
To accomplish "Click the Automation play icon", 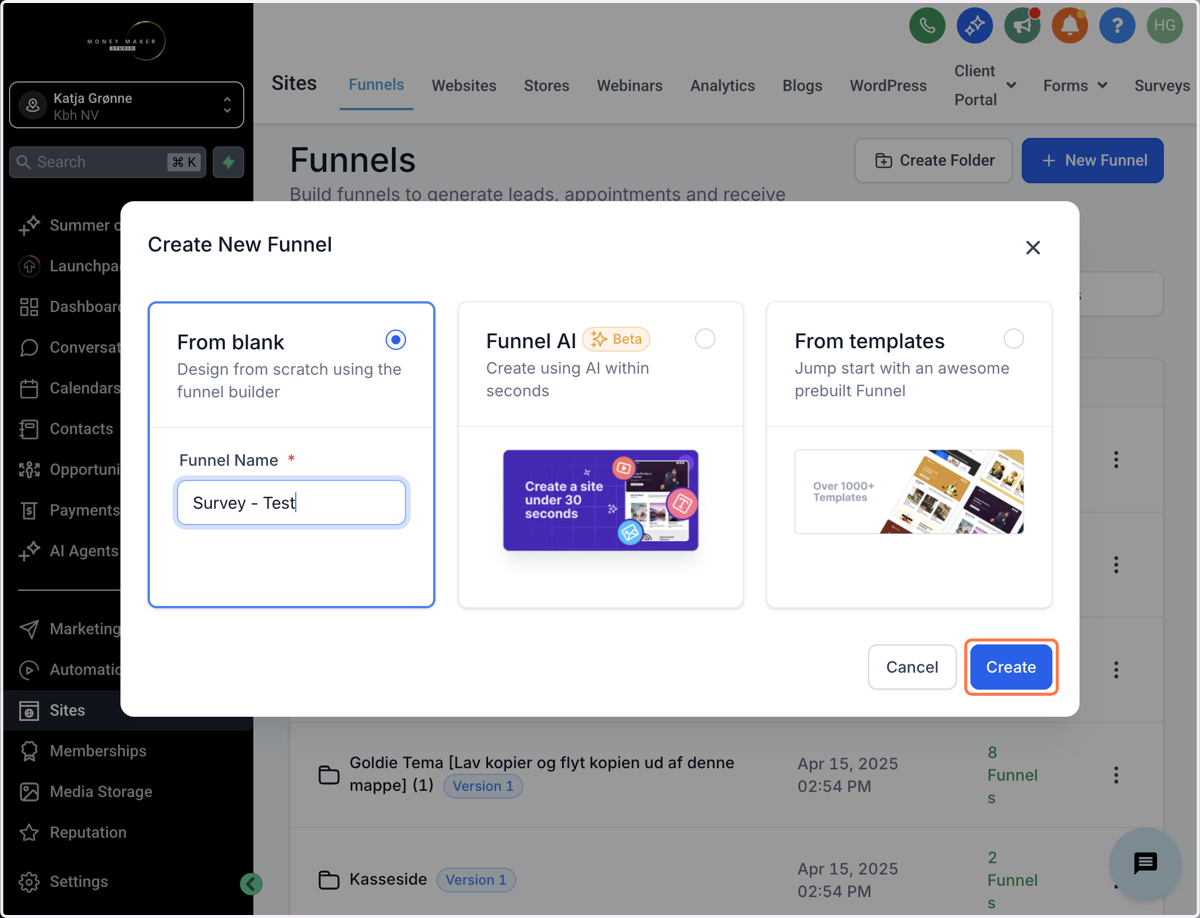I will 29,670.
